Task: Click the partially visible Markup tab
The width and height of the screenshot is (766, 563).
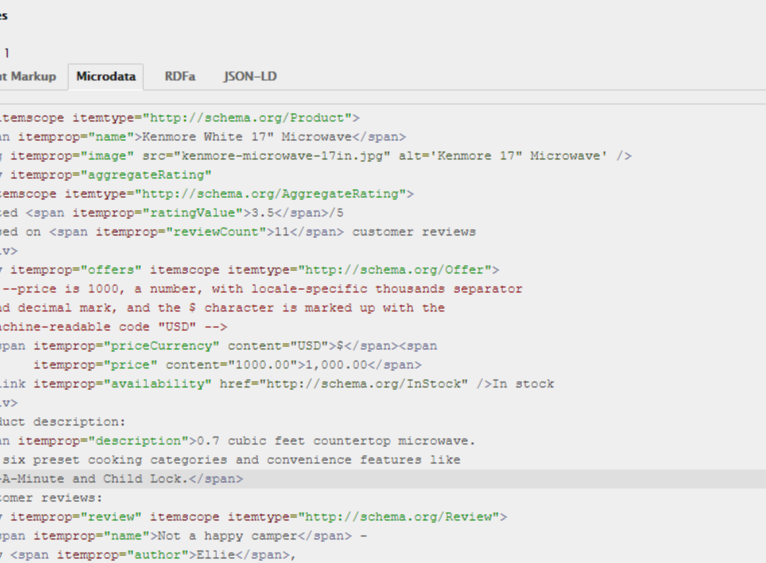Action: tap(28, 76)
